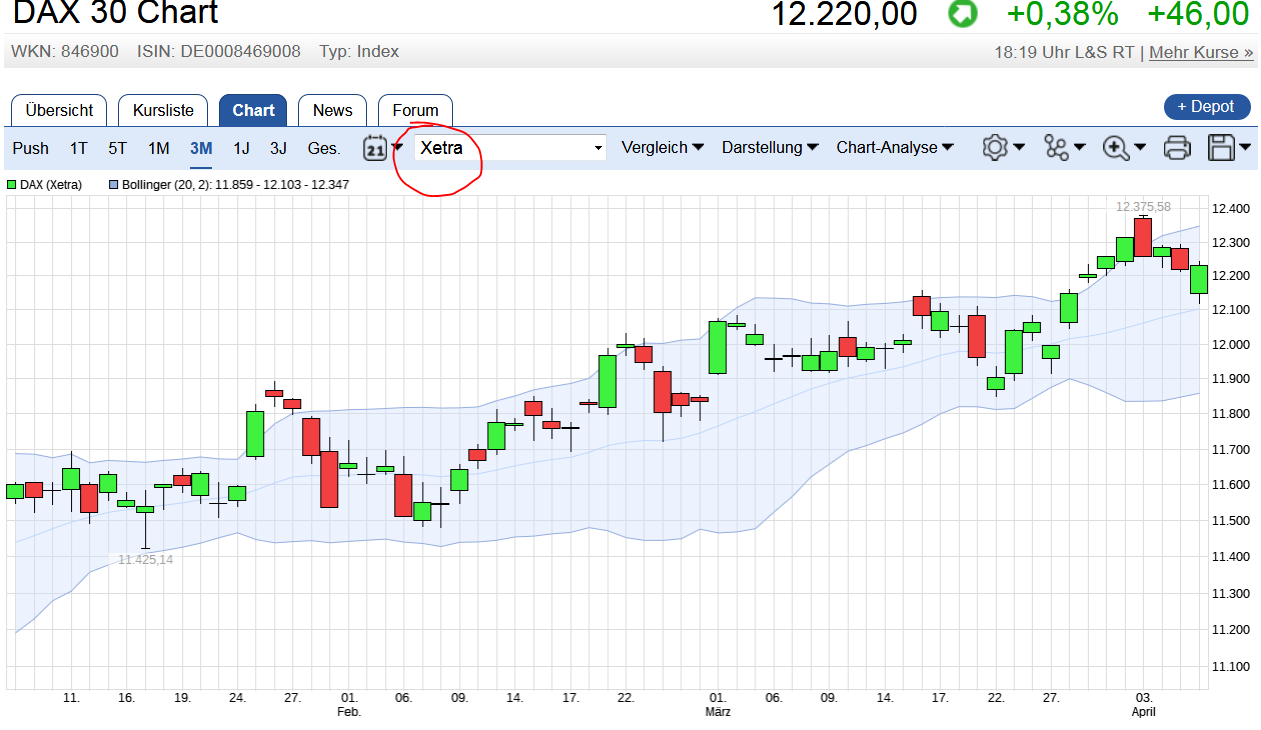The height and width of the screenshot is (730, 1261).
Task: Expand the share icon dropdown arrow
Action: coord(1080,148)
